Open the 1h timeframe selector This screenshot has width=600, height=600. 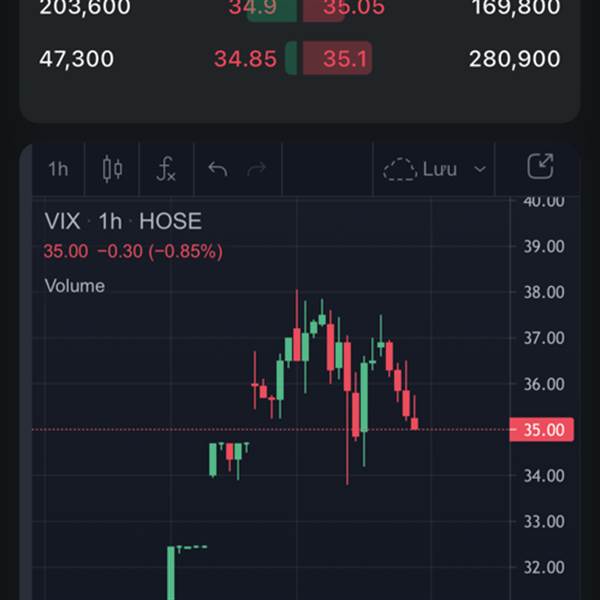click(58, 169)
